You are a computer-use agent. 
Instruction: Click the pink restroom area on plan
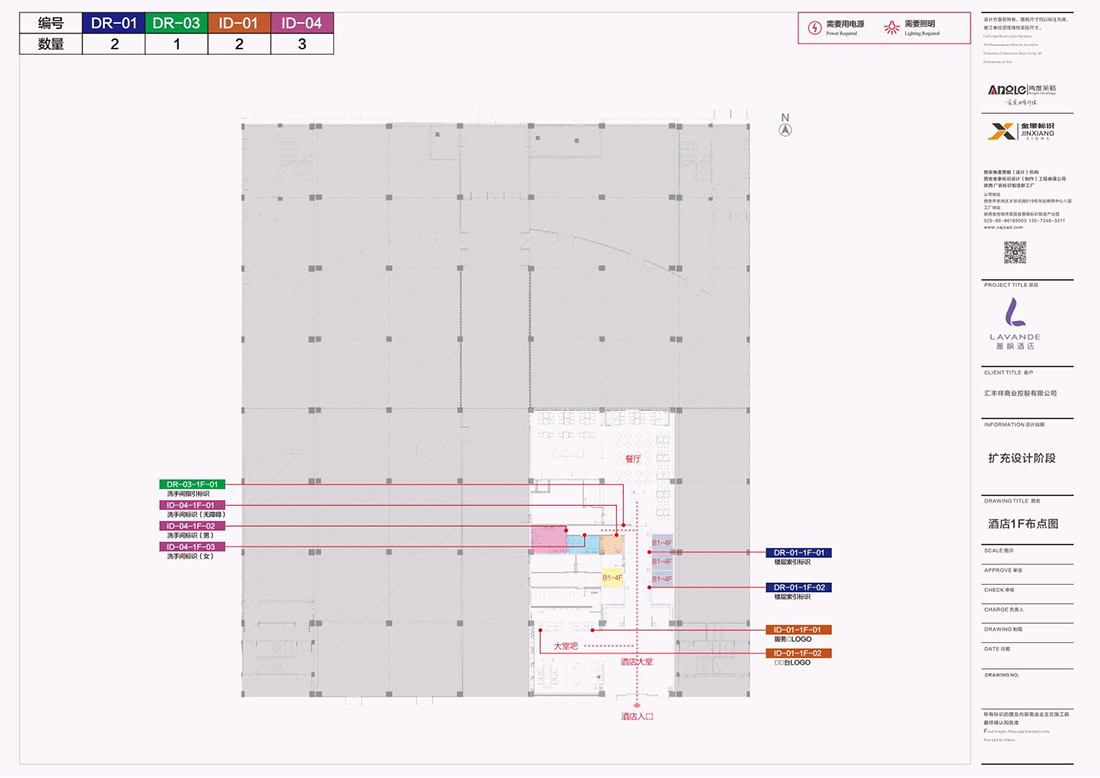[548, 542]
